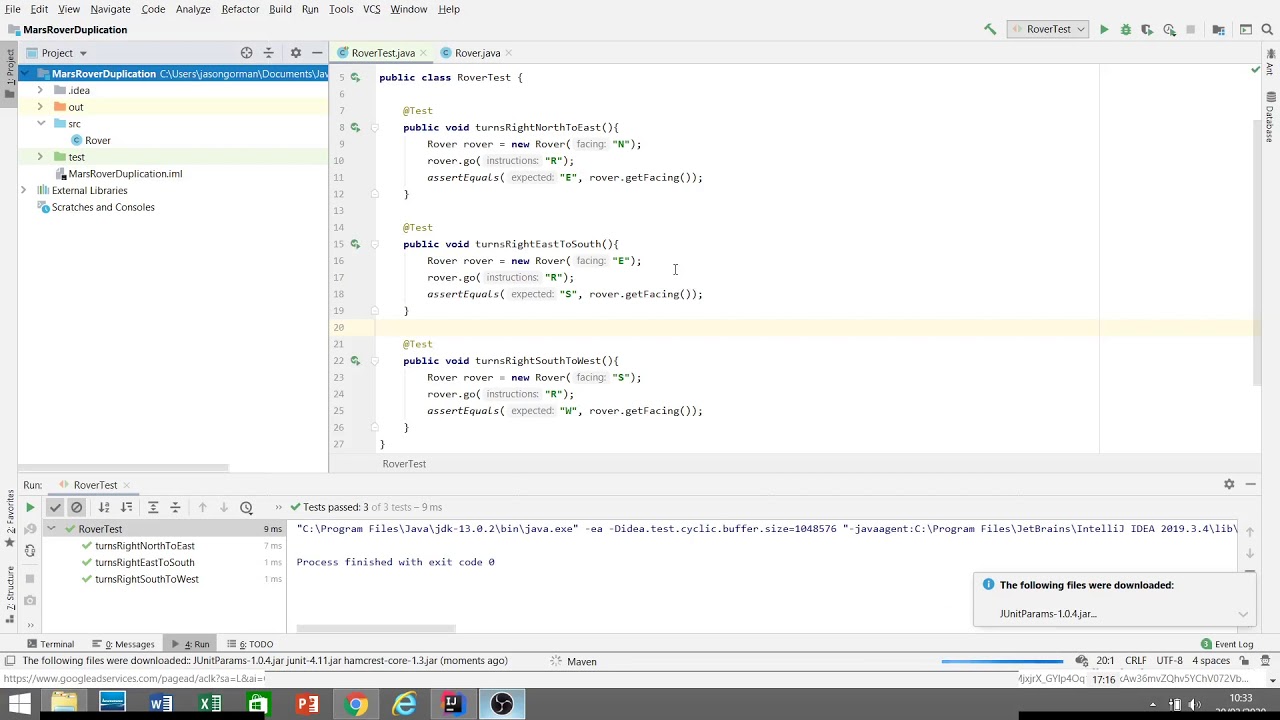Expand all test results
The height and width of the screenshot is (720, 1280).
(x=153, y=507)
